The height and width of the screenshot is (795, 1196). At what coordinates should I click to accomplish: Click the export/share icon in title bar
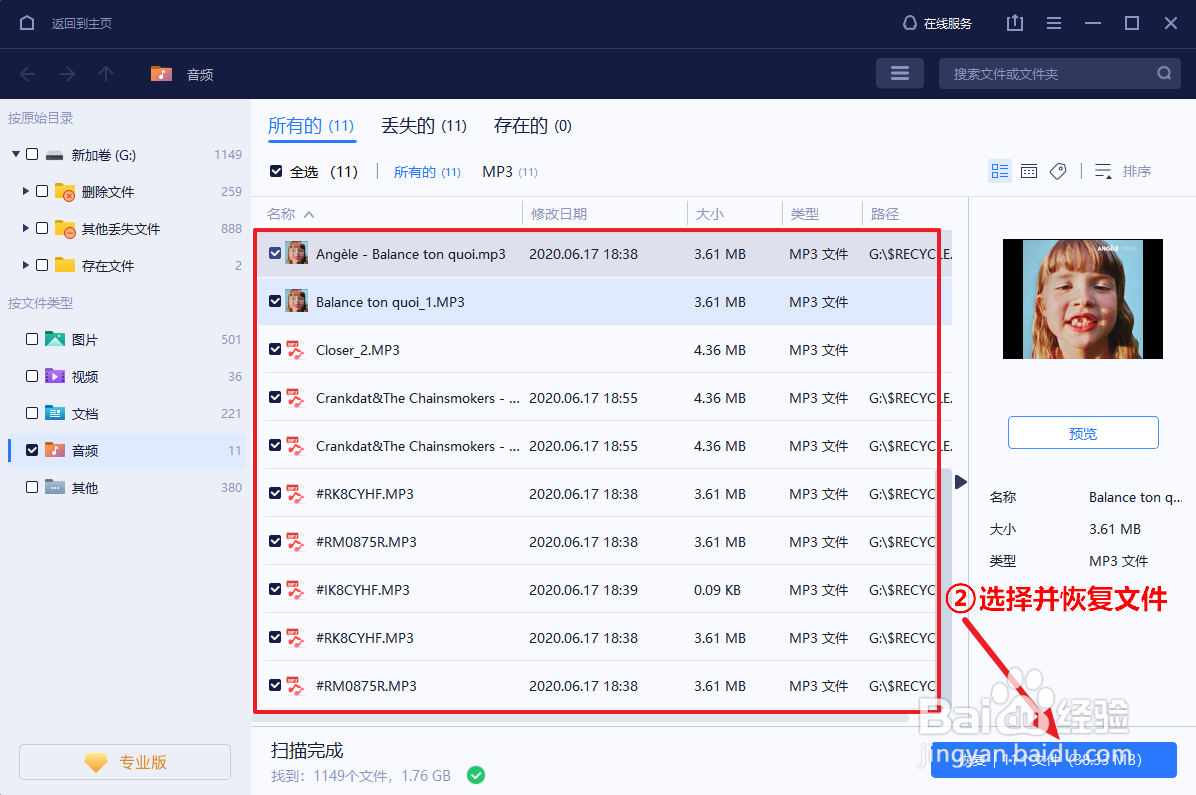pos(1014,22)
